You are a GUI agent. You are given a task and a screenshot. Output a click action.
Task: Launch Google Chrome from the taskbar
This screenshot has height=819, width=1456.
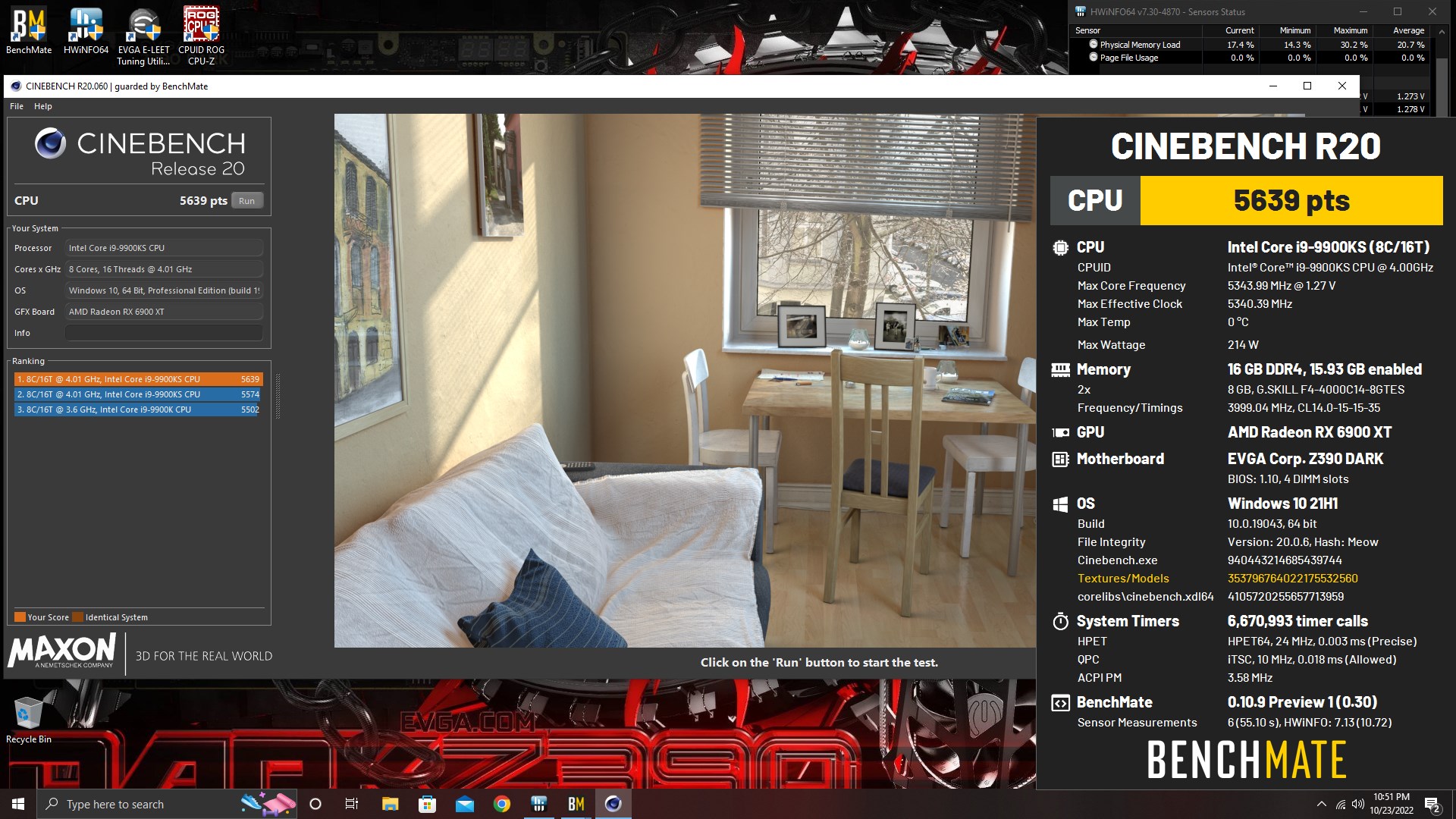[501, 804]
